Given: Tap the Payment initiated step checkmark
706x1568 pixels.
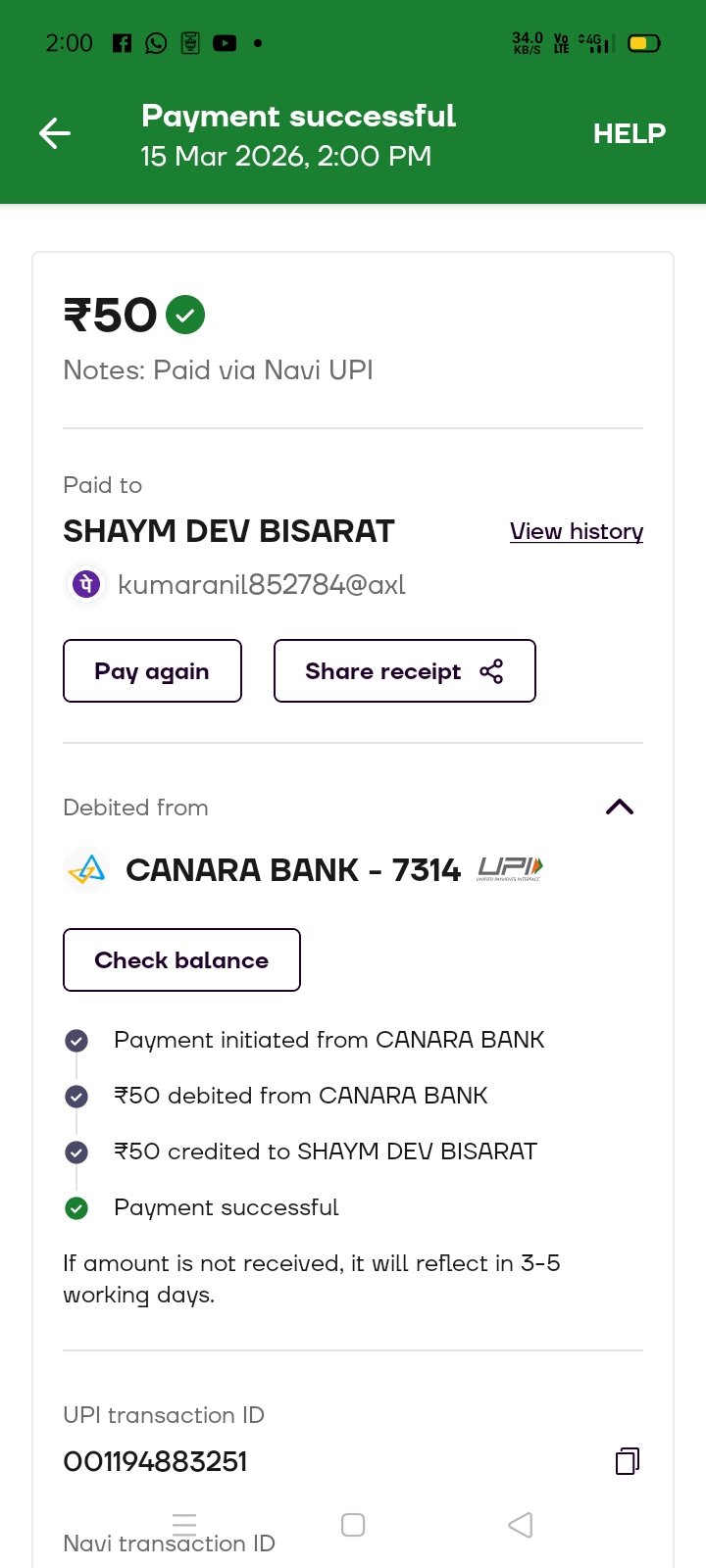Looking at the screenshot, I should click(x=76, y=1041).
